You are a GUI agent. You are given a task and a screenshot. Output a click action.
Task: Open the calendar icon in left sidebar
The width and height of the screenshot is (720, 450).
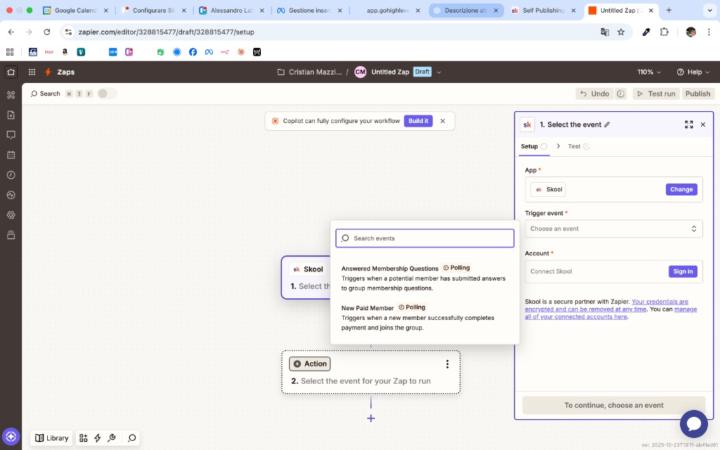pos(11,155)
